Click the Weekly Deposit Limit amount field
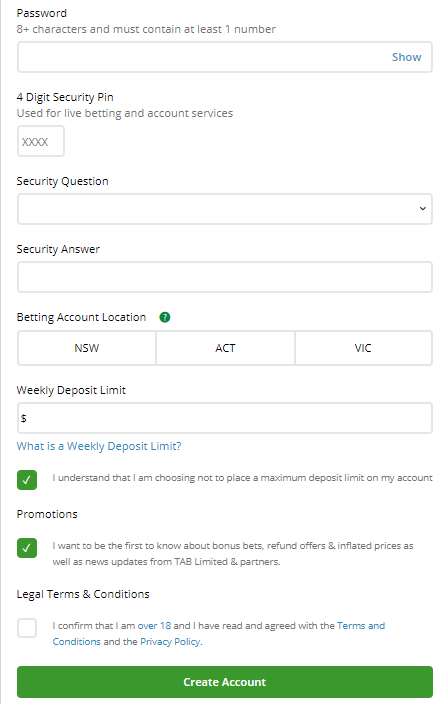The height and width of the screenshot is (704, 448). (225, 418)
